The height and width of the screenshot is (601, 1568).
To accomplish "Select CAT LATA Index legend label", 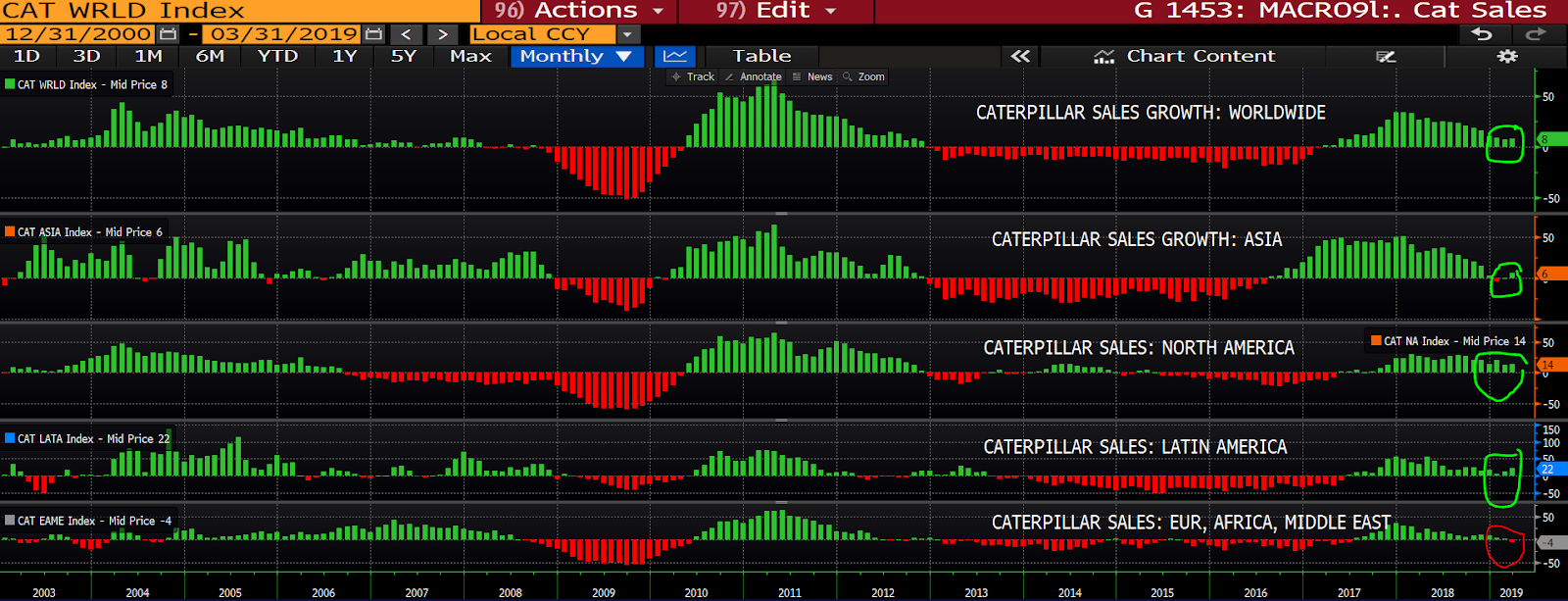I will pyautogui.click(x=93, y=439).
